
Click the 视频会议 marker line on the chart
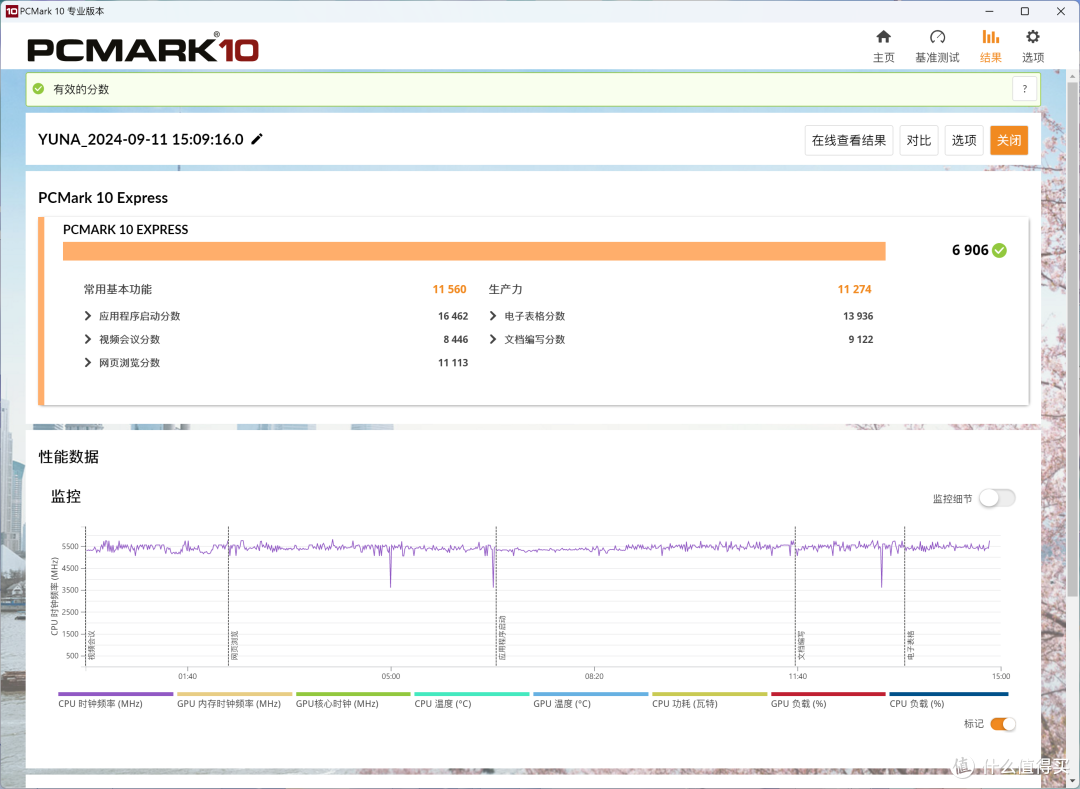click(x=85, y=596)
